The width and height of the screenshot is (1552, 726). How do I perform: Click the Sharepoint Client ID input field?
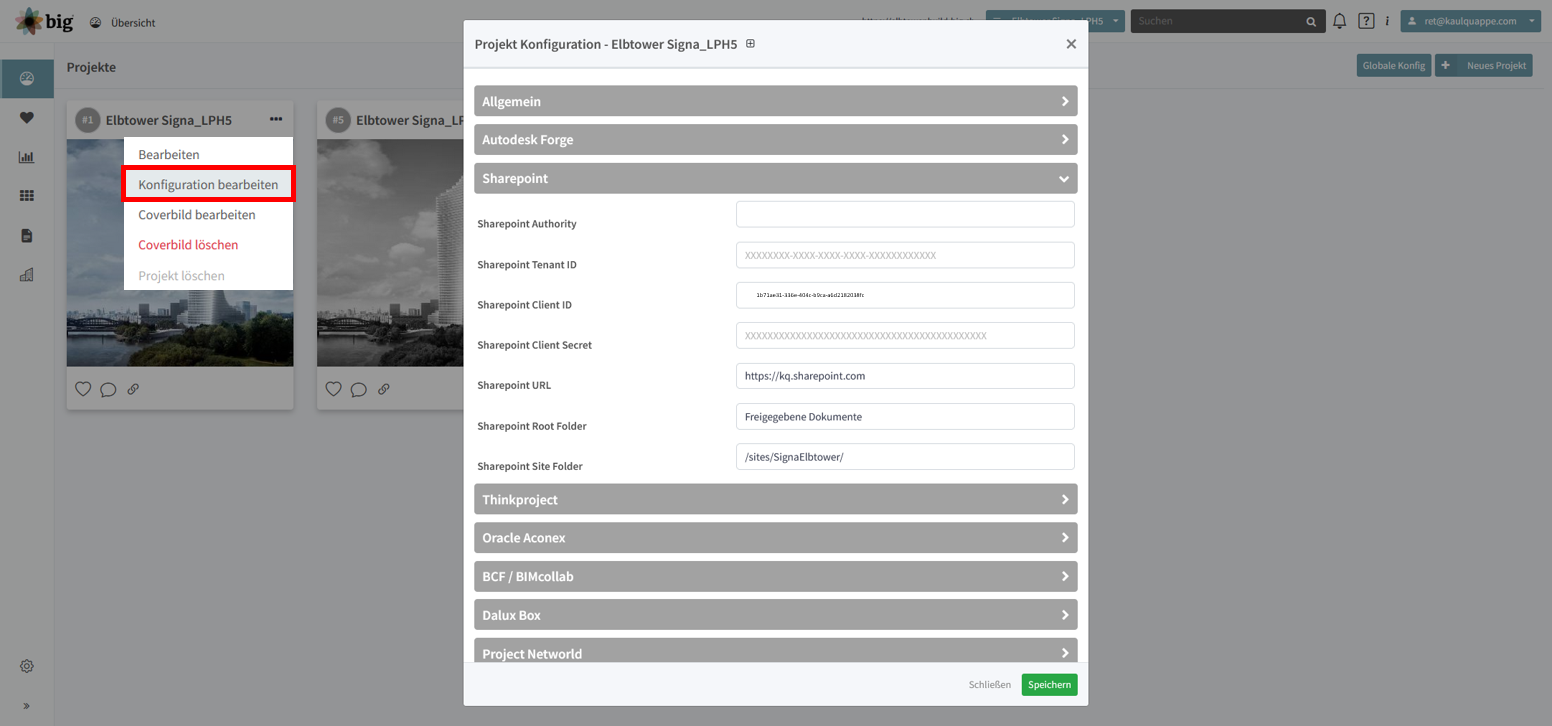click(x=905, y=295)
